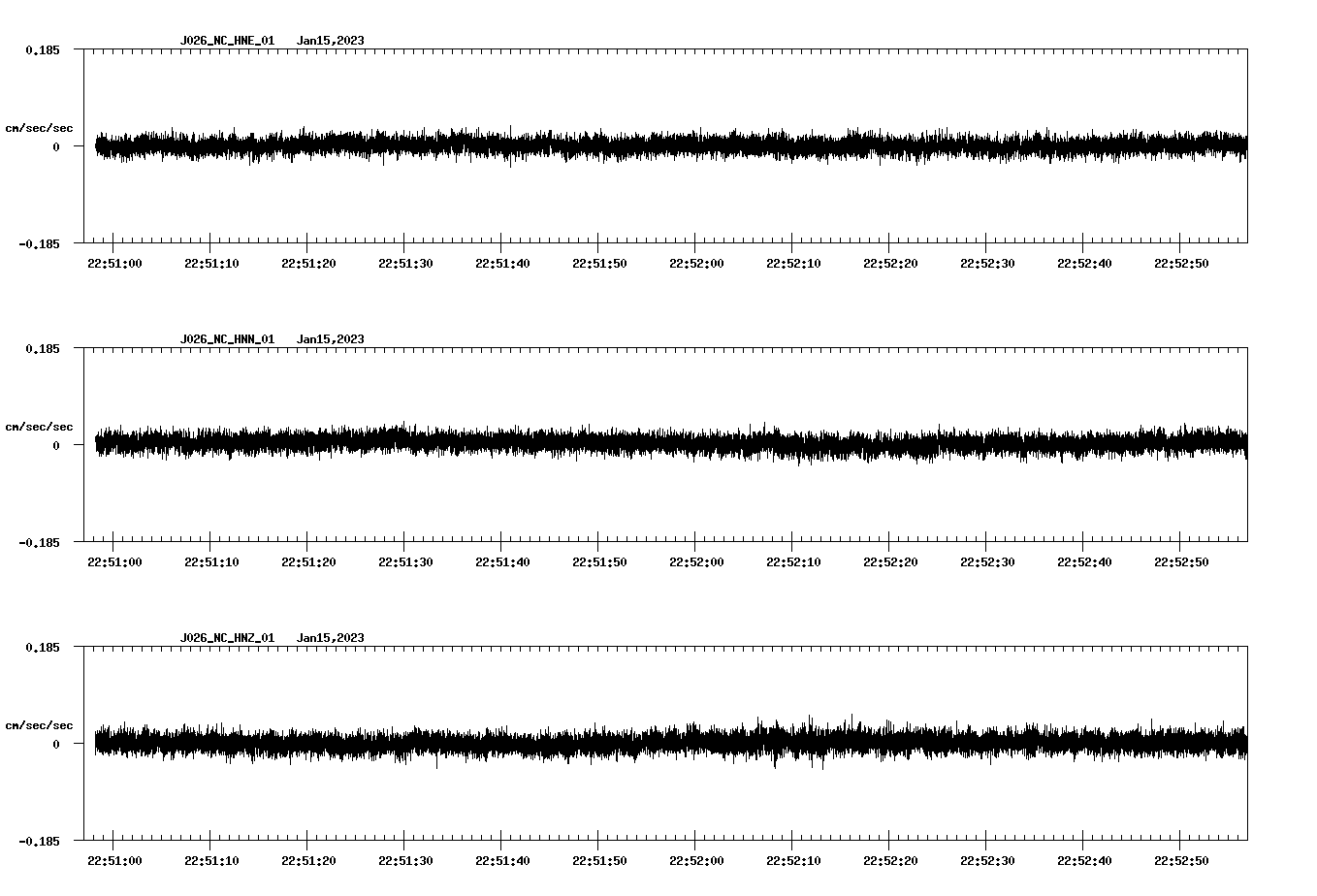This screenshot has width=1317, height=896.
Task: Click the zero amplitude label on HNN plot
Action: (56, 445)
